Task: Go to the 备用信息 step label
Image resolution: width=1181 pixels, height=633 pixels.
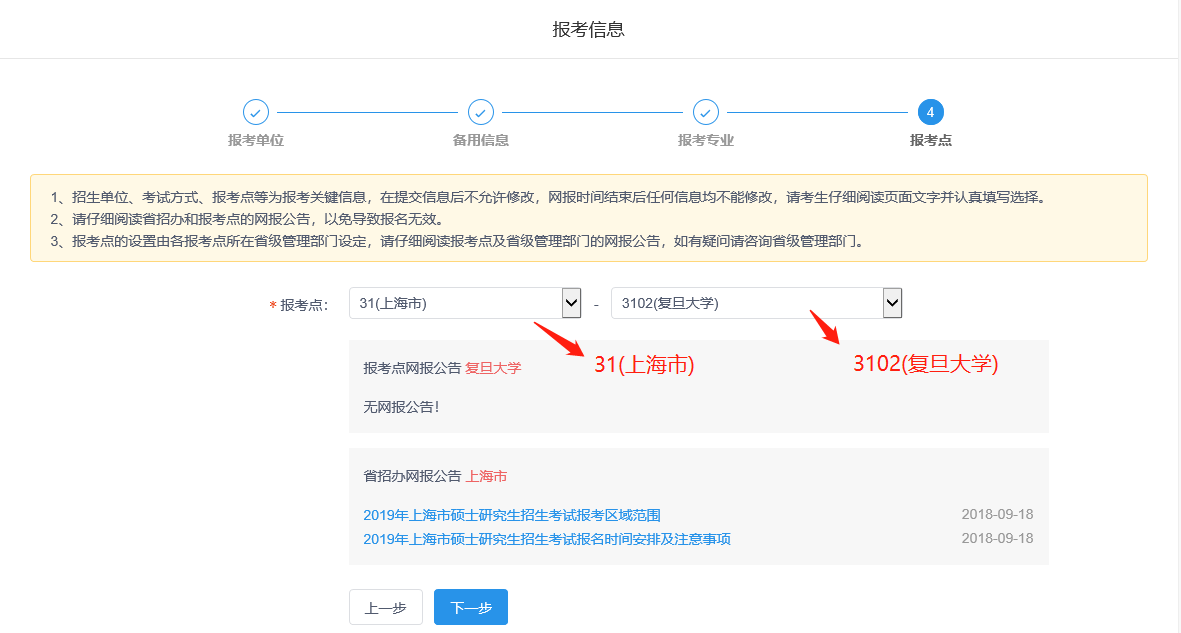Action: [481, 140]
